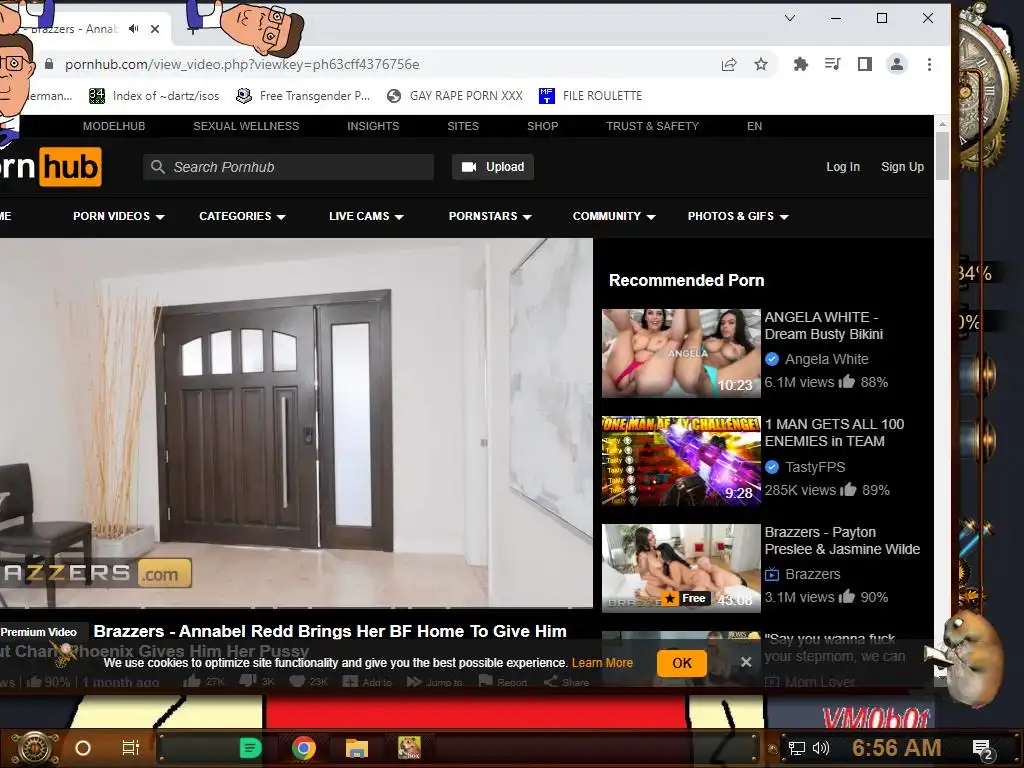Image resolution: width=1024 pixels, height=768 pixels.
Task: Expand the PHOTOS & GIFS dropdown
Action: point(738,216)
